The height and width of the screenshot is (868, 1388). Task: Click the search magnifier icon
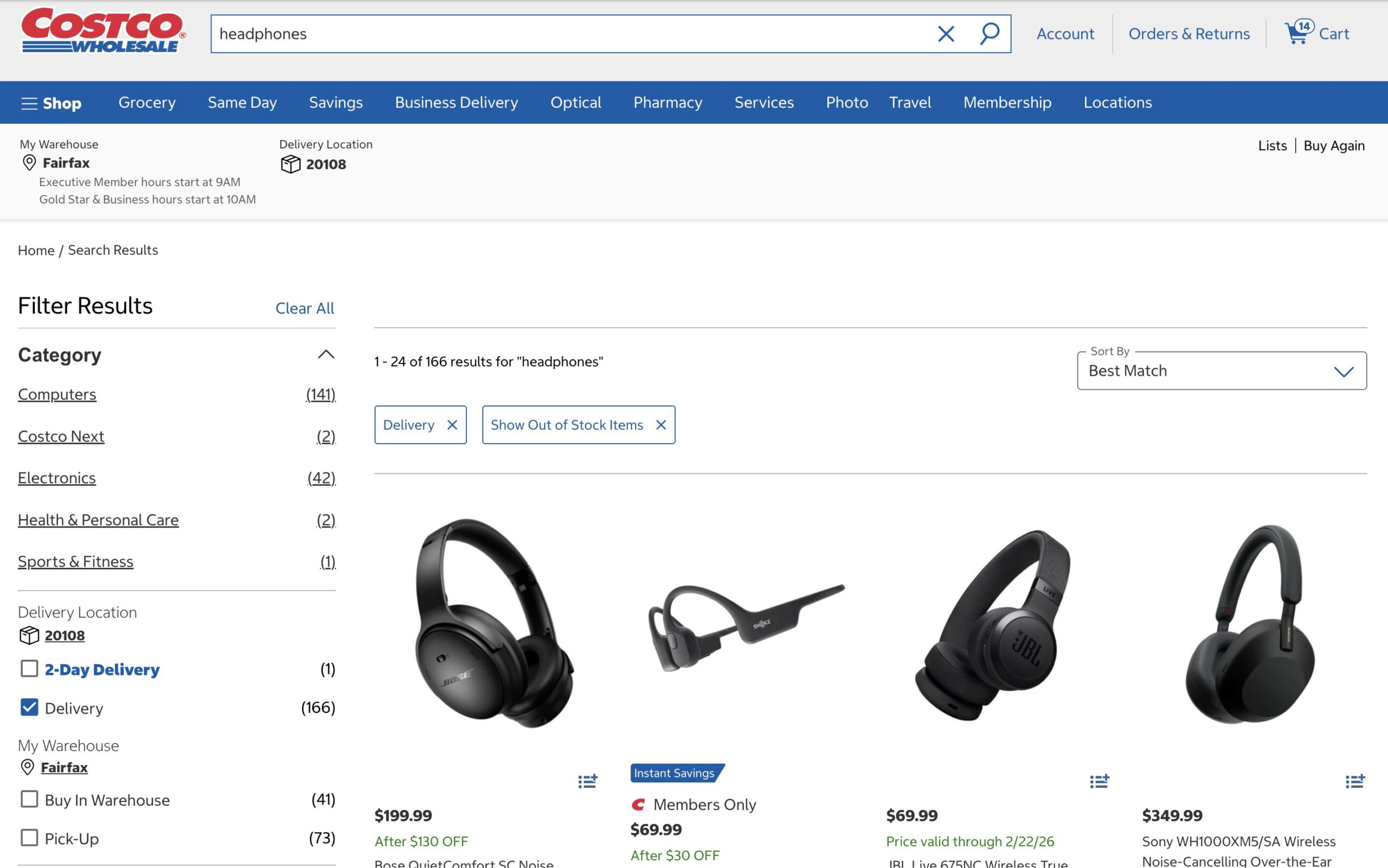989,33
